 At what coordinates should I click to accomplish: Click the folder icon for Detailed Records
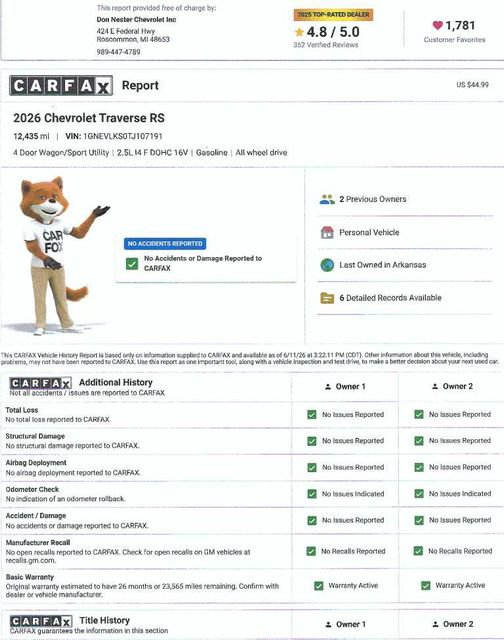coord(327,298)
